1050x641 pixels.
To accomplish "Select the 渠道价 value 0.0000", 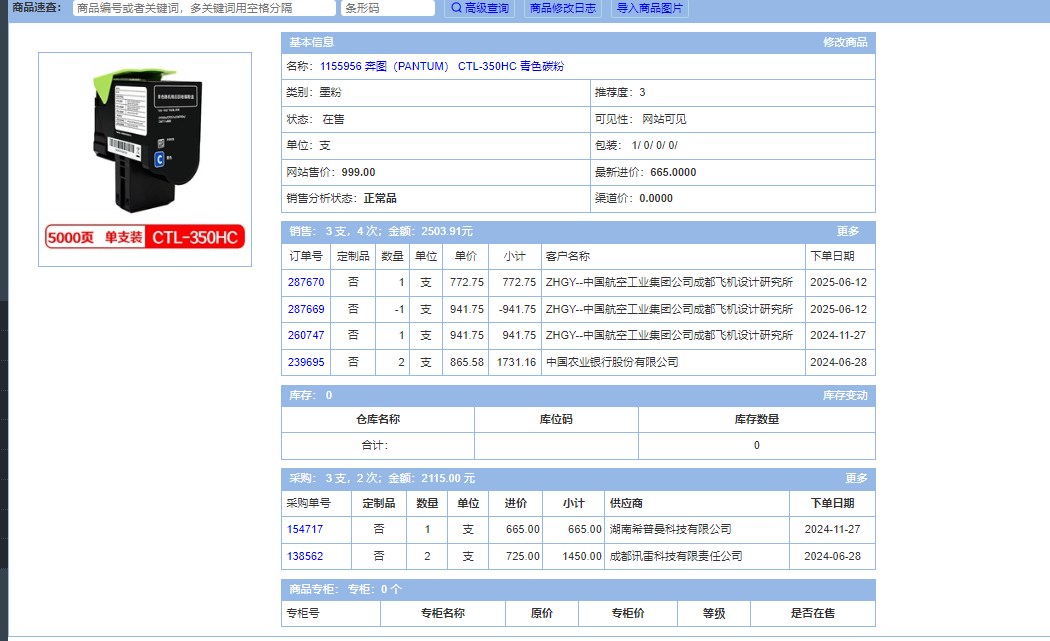I will [656, 198].
